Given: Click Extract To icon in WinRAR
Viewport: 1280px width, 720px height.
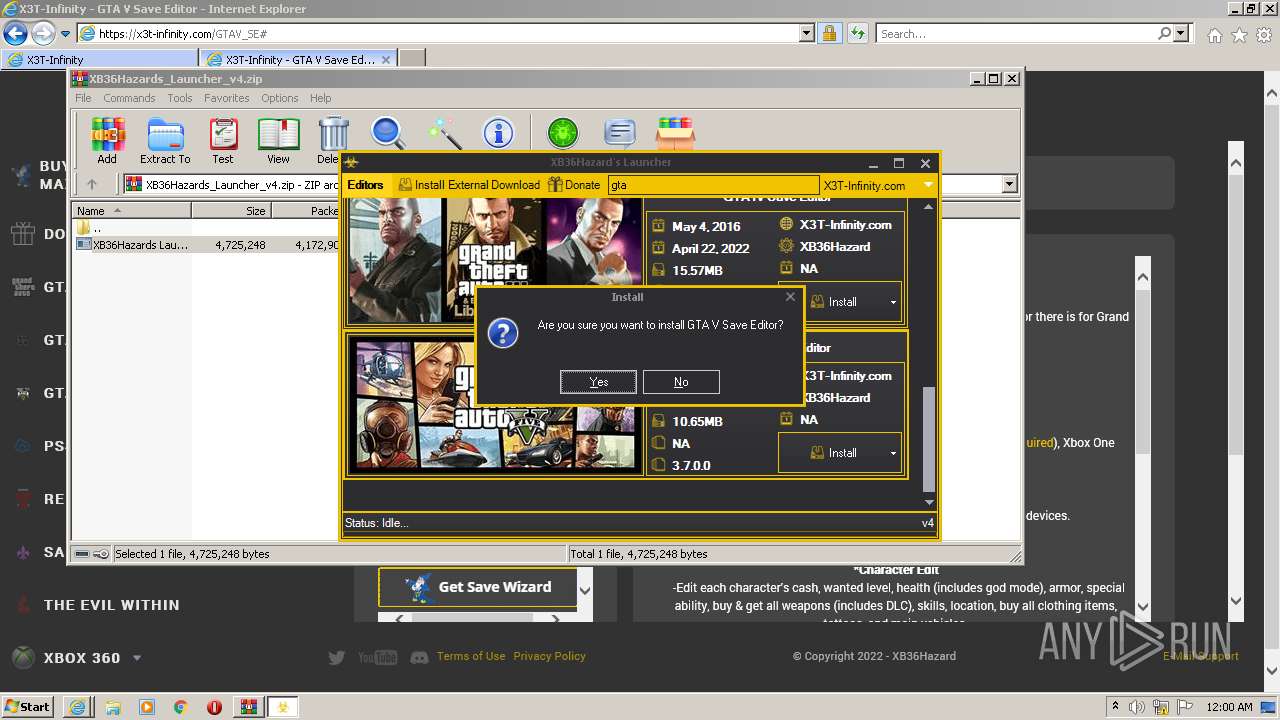Looking at the screenshot, I should (x=165, y=140).
